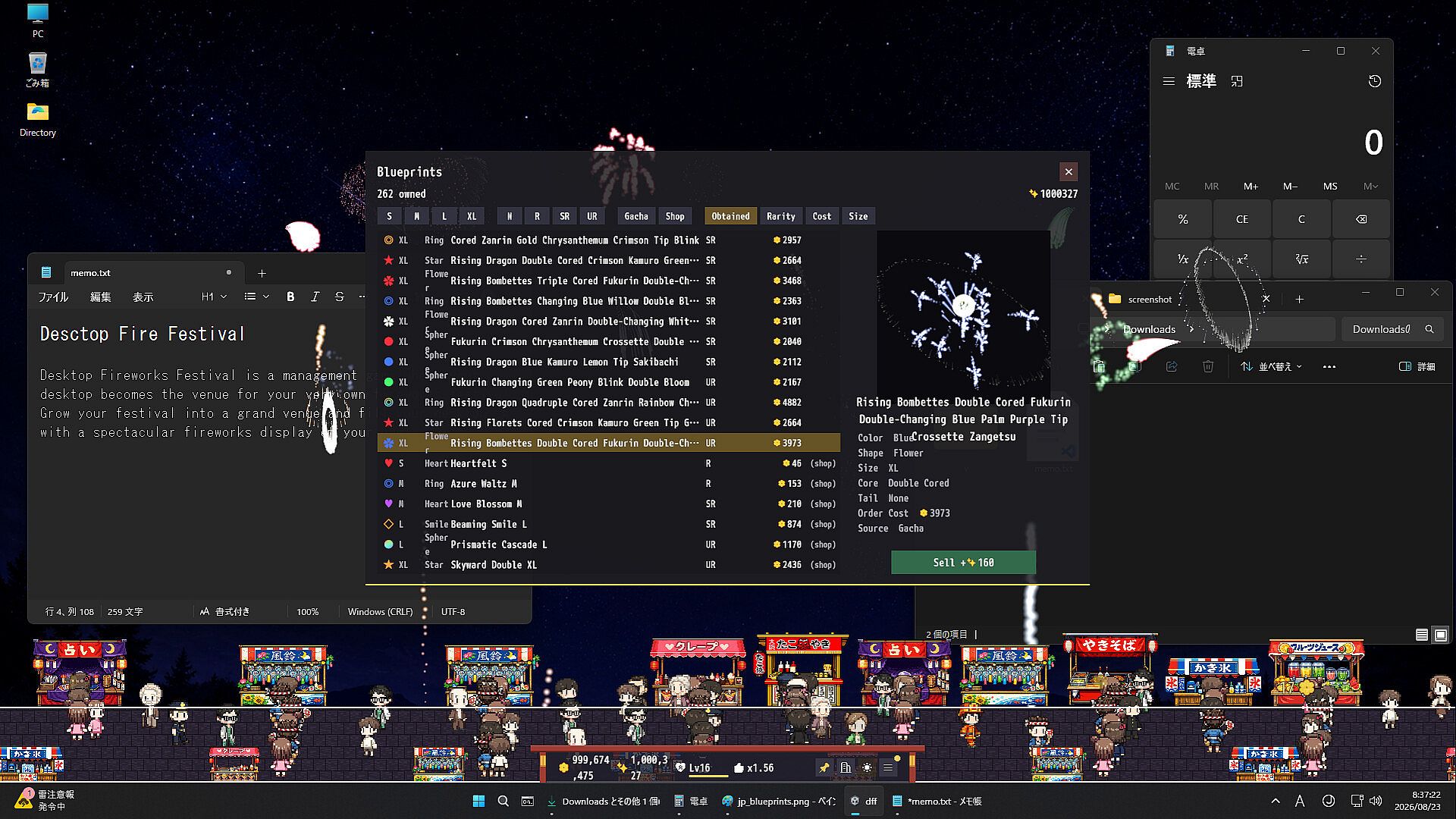This screenshot has width=1456, height=819.
Task: Toggle the XL size filter in Blueprints
Action: [472, 216]
